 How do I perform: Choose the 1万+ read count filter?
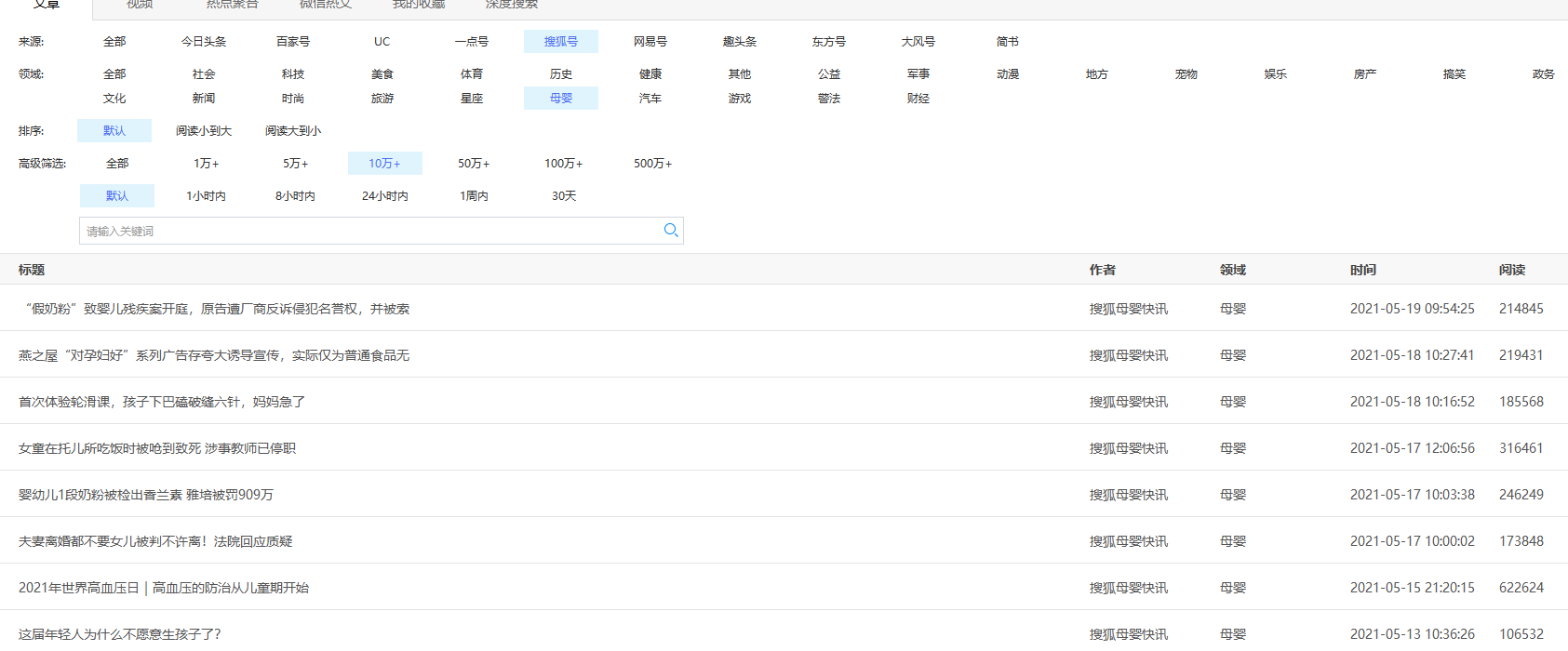pyautogui.click(x=207, y=164)
